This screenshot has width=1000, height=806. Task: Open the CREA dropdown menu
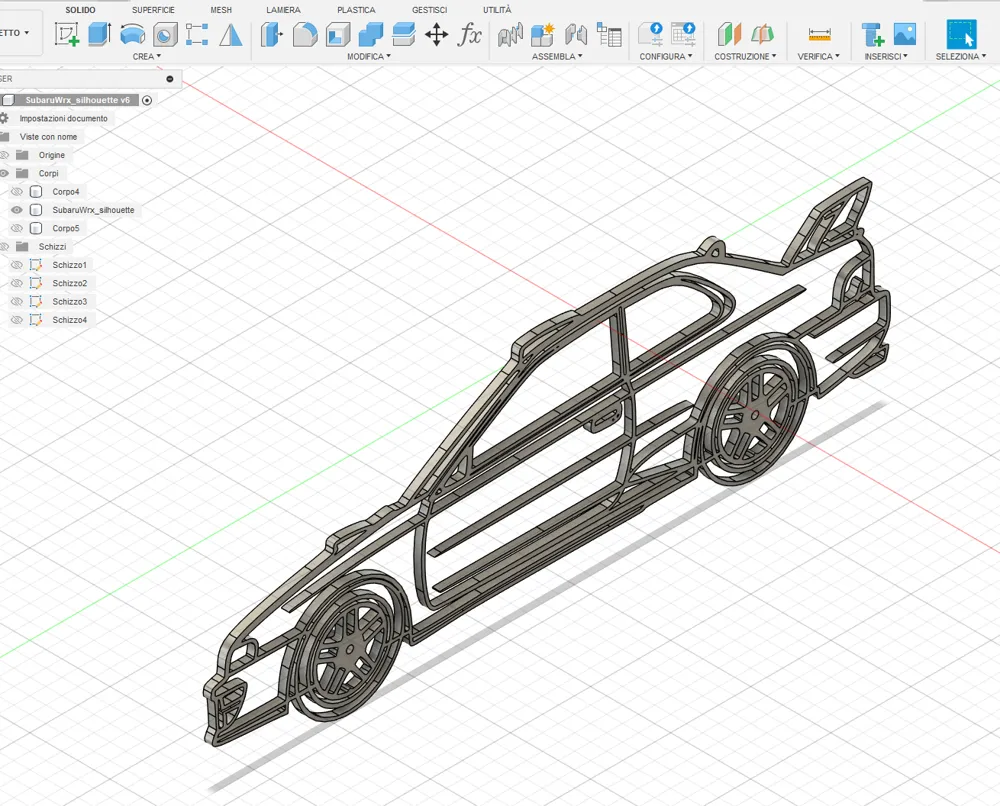pyautogui.click(x=147, y=56)
